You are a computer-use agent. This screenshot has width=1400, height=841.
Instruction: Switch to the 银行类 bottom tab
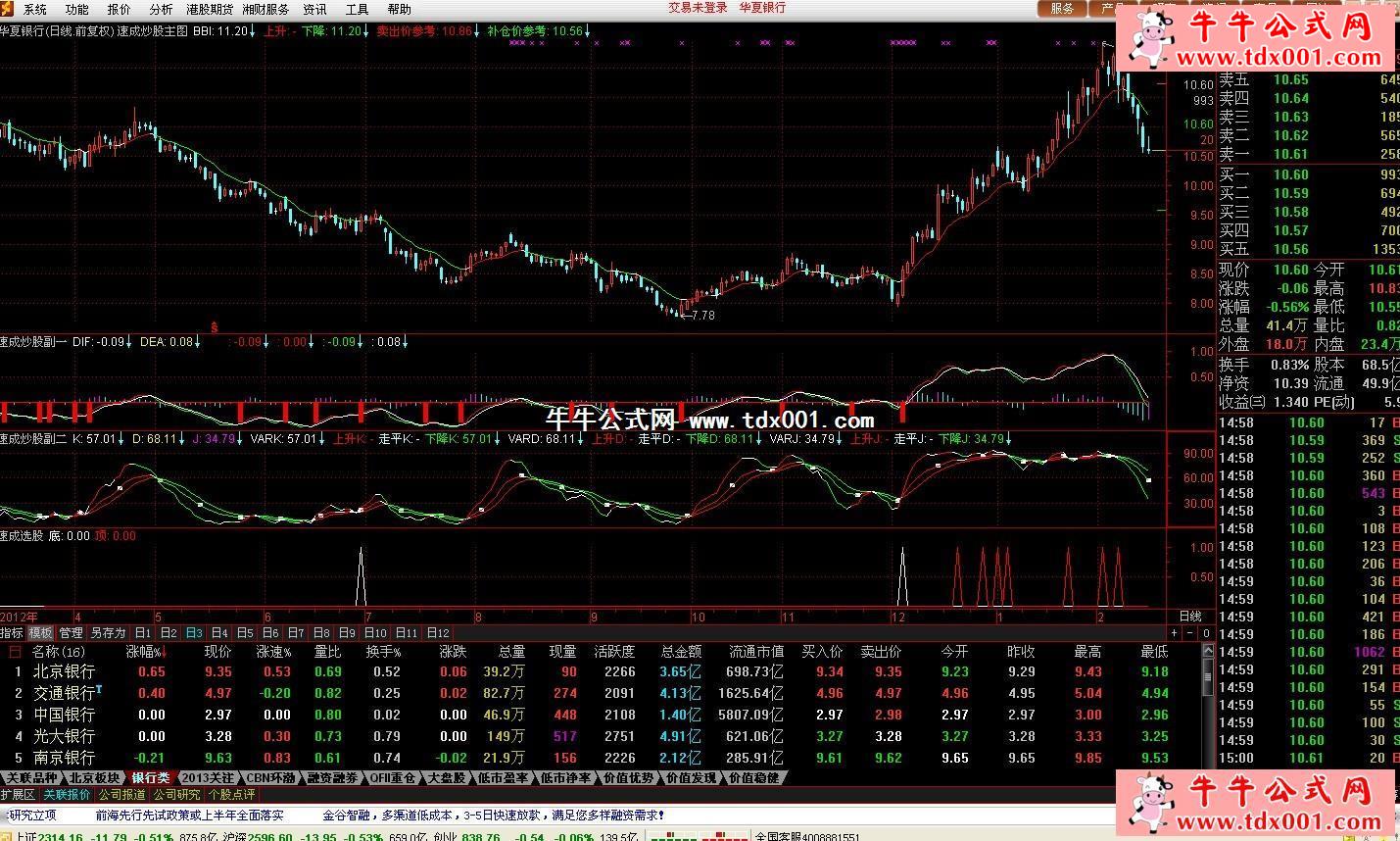150,778
